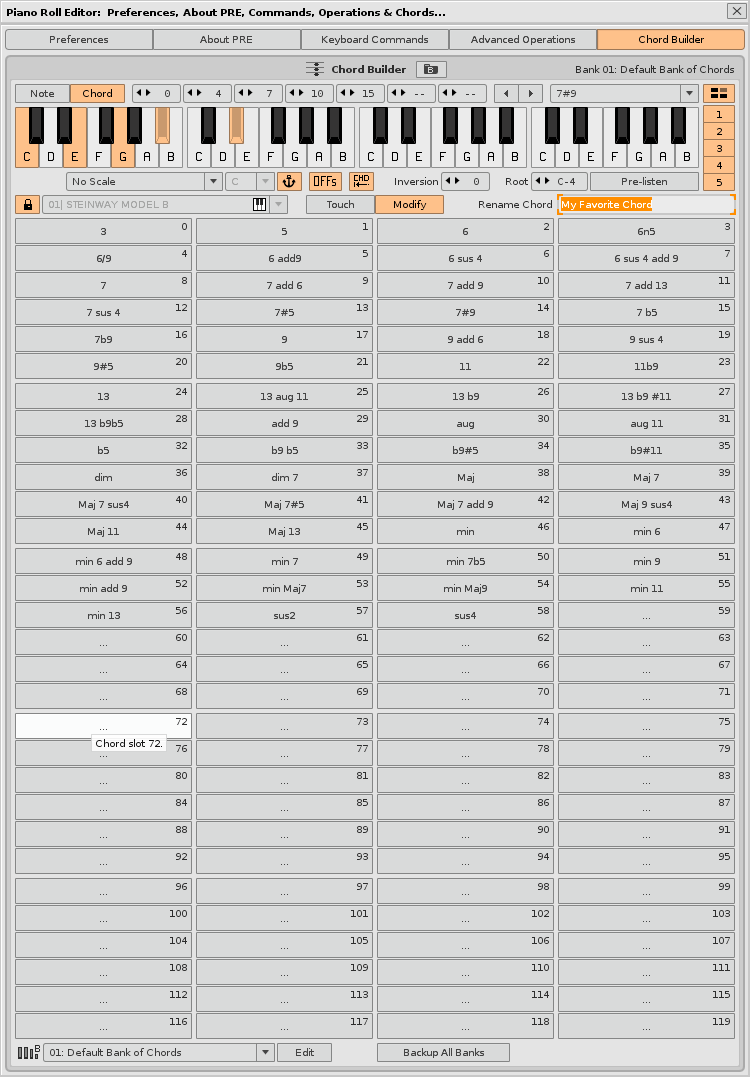Screen dimensions: 750x1077
Task: Click the CHD chord icon button
Action: pyautogui.click(x=361, y=181)
